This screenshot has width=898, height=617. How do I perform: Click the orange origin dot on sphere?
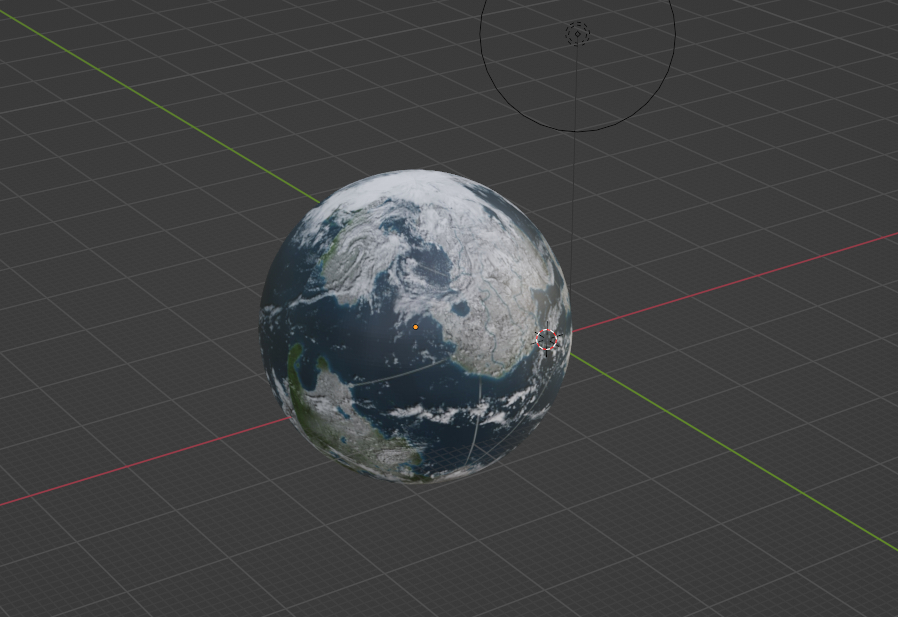(416, 327)
